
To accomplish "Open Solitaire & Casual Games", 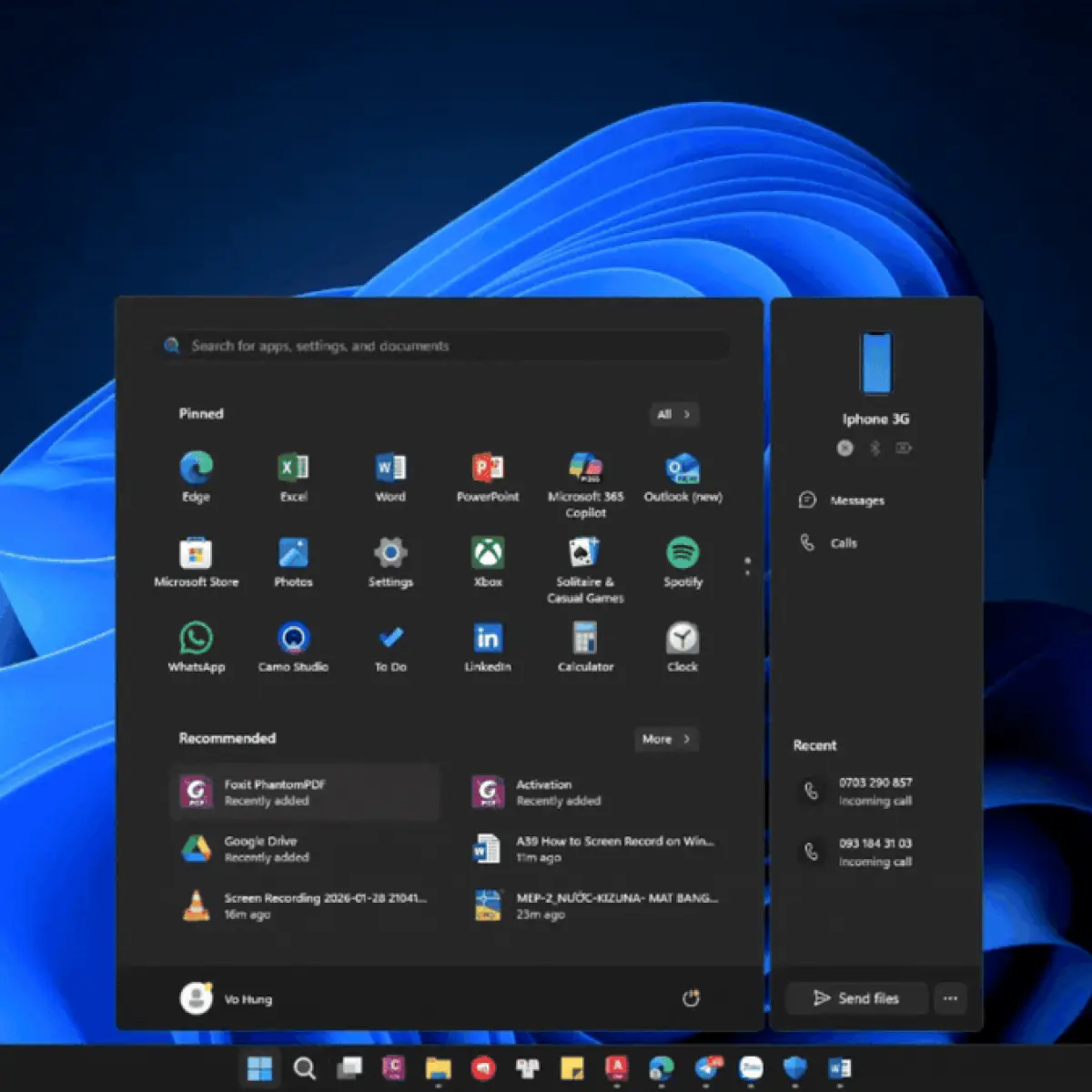I will (x=585, y=570).
